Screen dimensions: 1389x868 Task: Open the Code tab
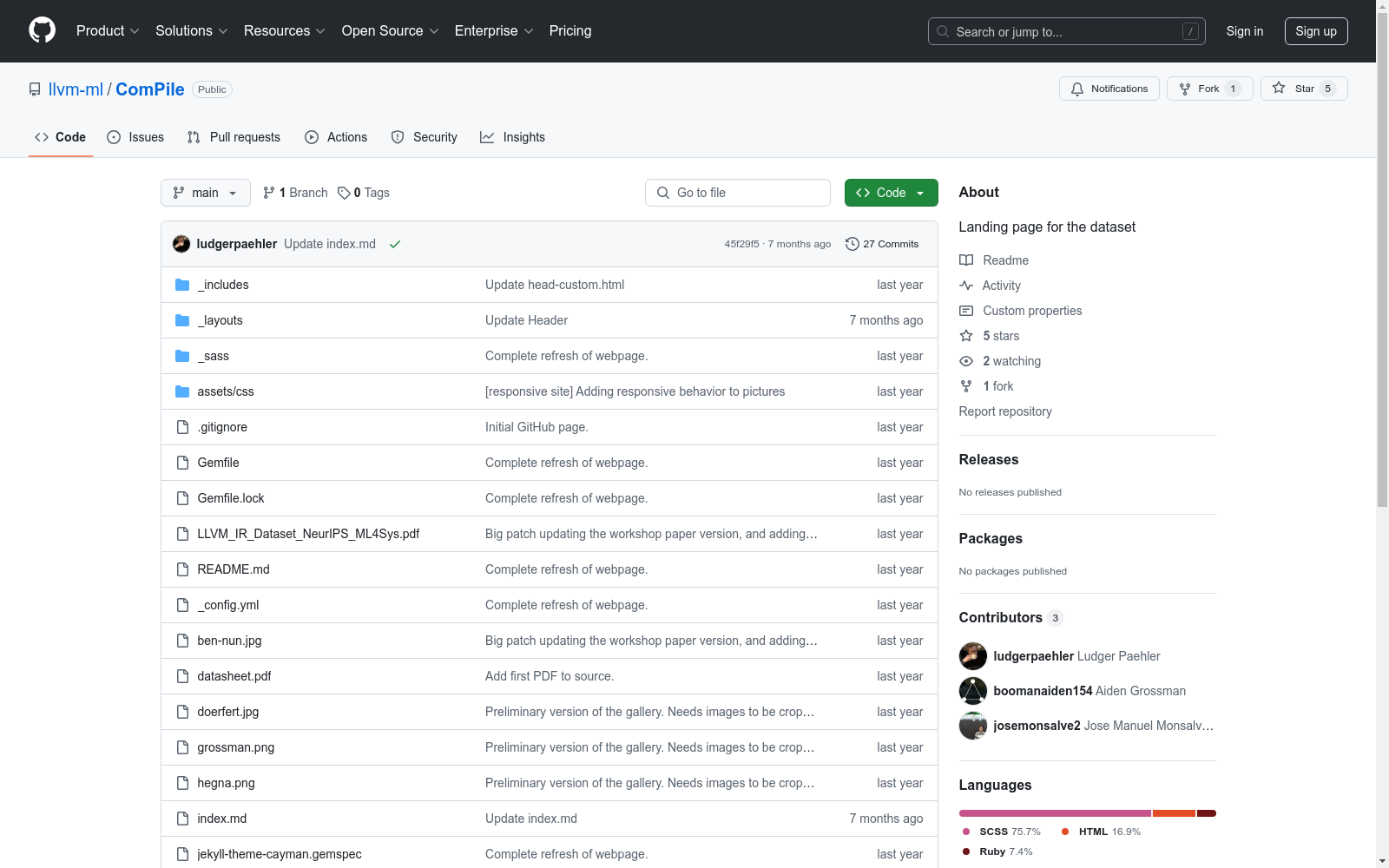[x=61, y=137]
